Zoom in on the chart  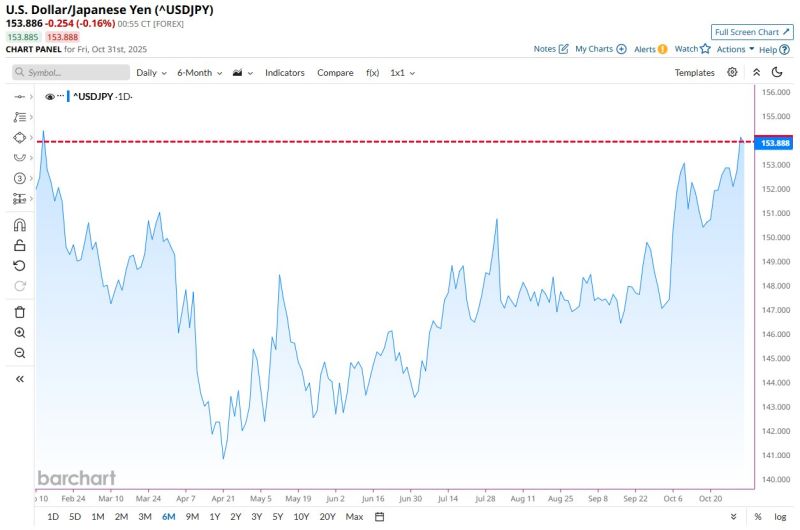point(19,333)
